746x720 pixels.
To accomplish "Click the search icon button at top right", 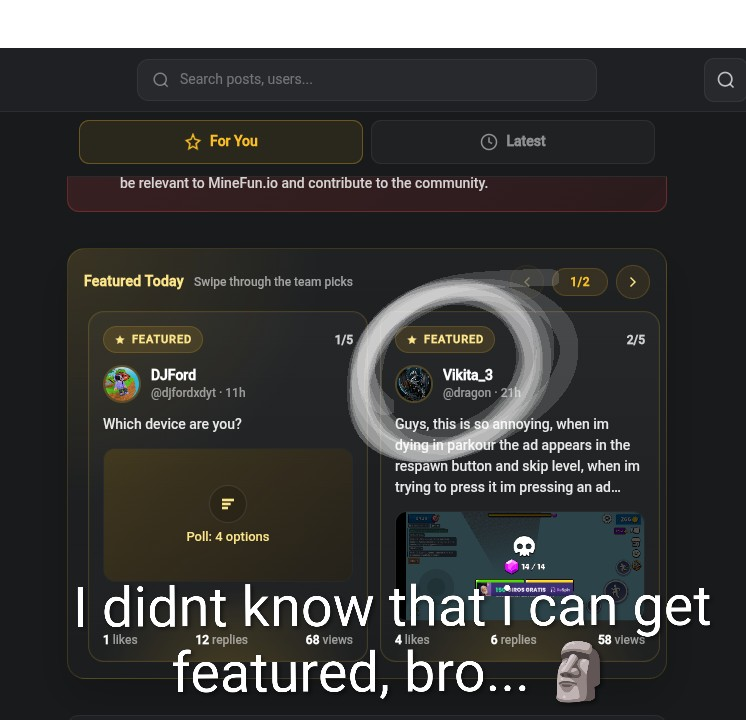I will point(725,80).
